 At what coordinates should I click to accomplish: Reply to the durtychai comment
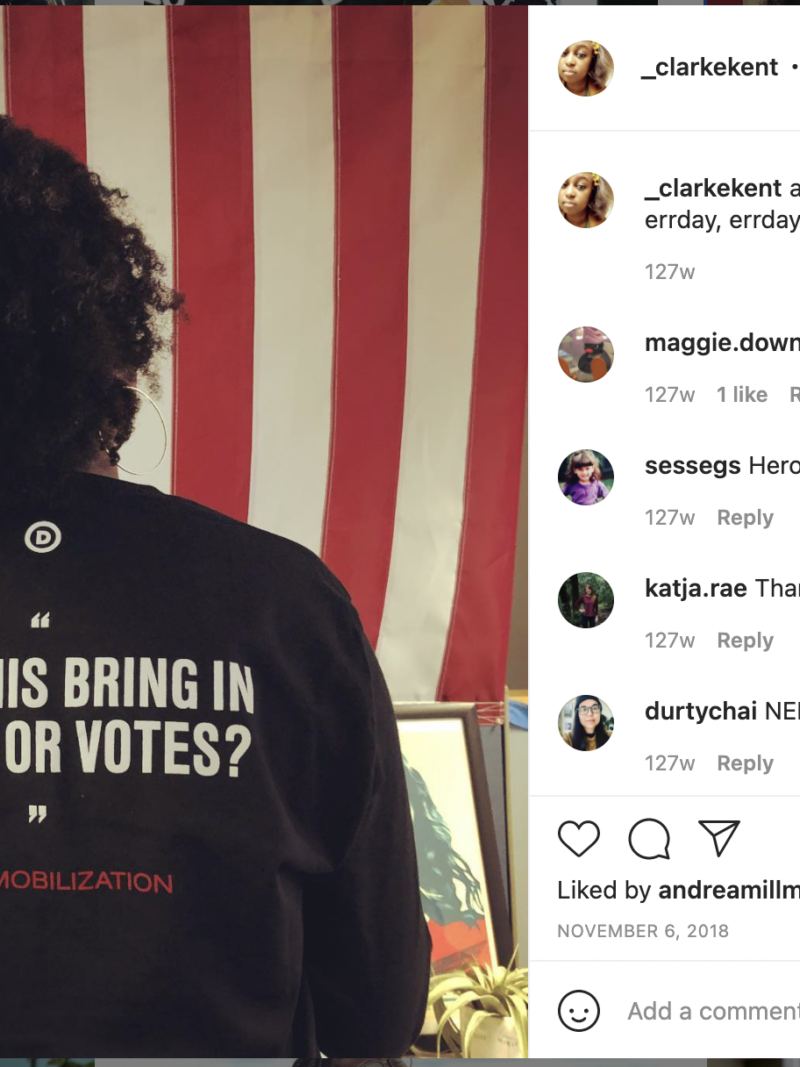(x=745, y=764)
